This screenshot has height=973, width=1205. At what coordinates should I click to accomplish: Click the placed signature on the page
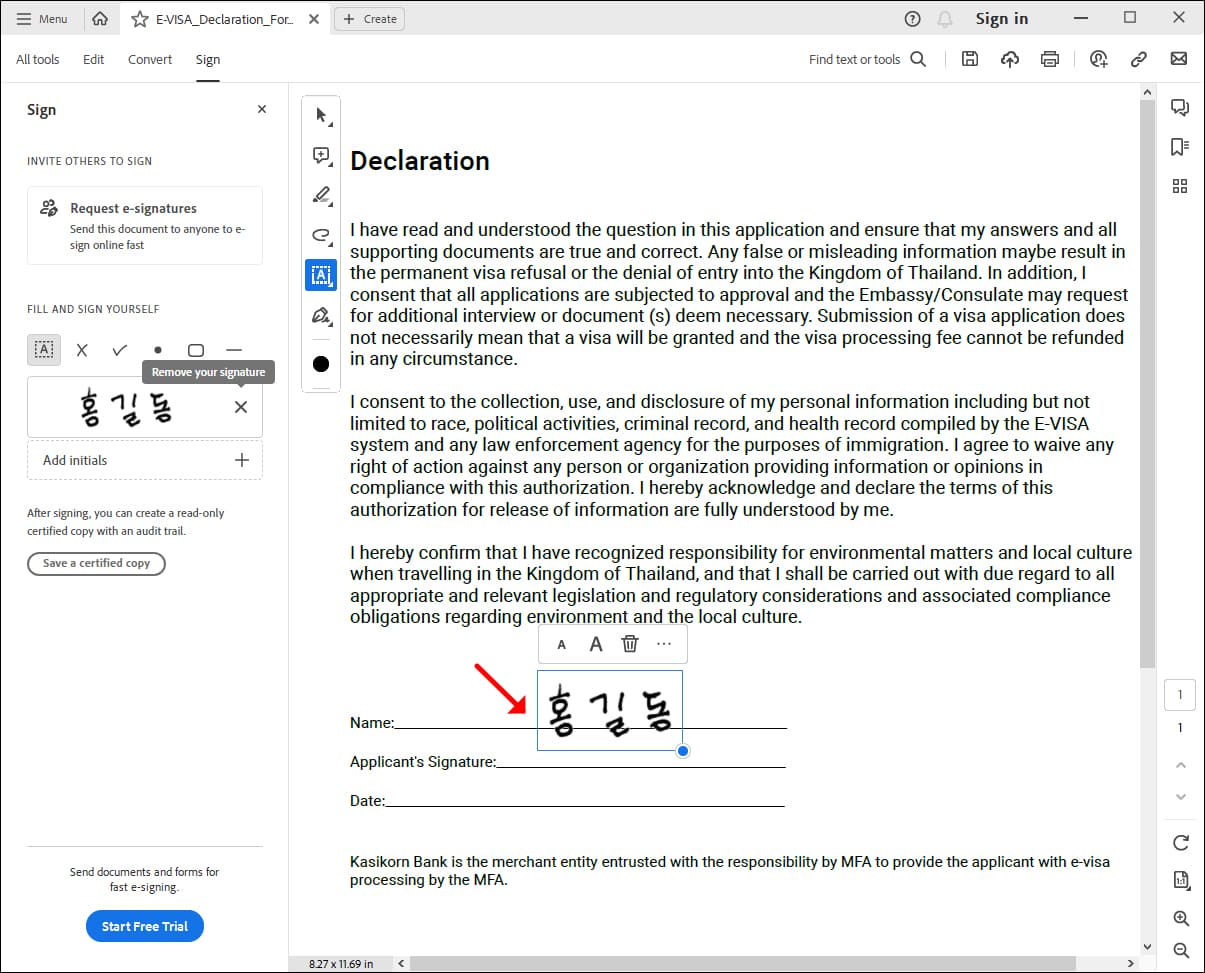610,711
